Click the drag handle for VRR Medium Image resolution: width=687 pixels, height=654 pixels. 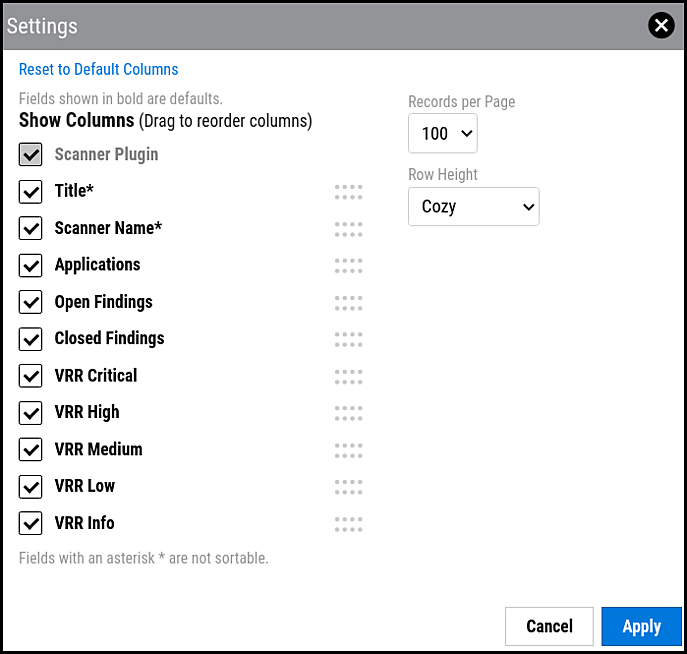348,450
